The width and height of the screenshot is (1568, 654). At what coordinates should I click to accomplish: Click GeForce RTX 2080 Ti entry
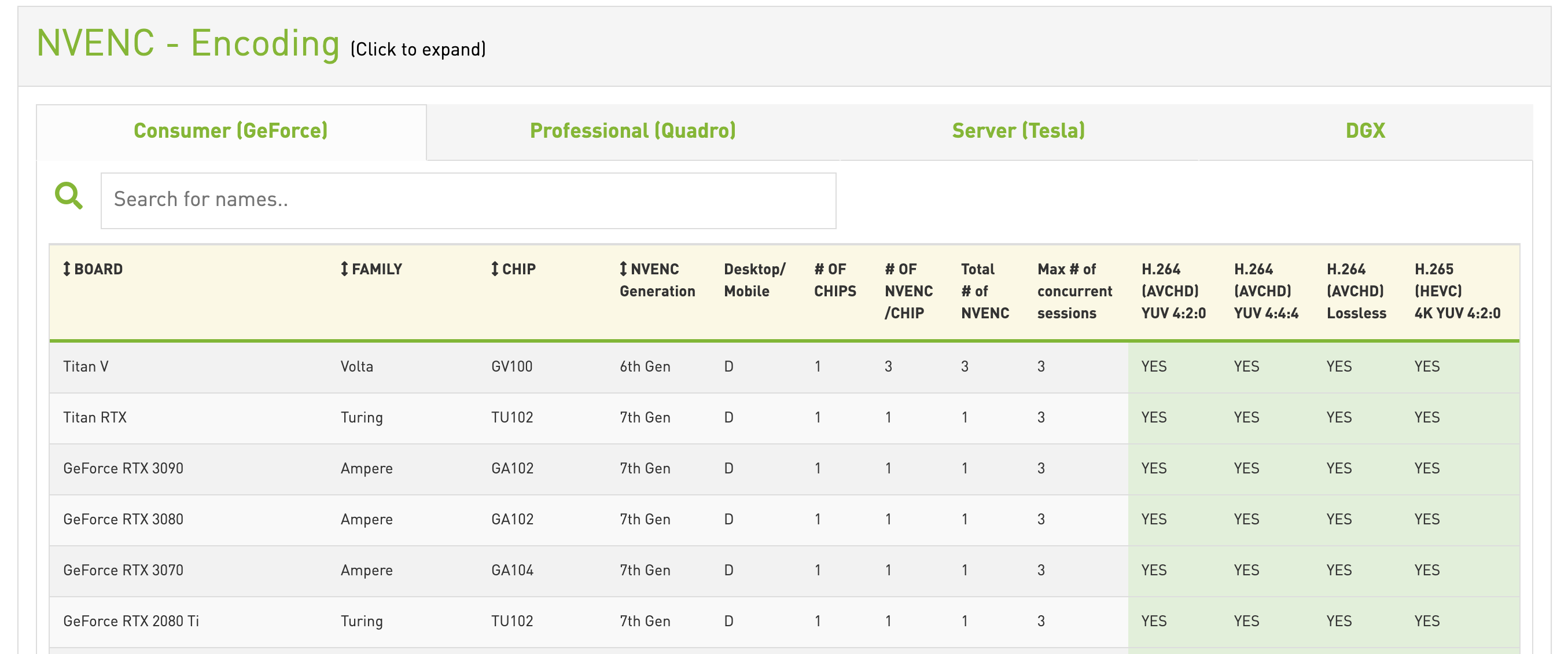tap(131, 621)
